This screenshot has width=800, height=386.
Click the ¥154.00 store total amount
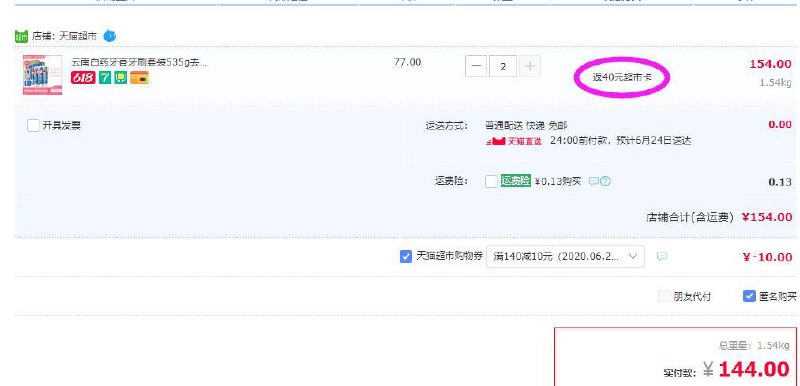tap(767, 217)
